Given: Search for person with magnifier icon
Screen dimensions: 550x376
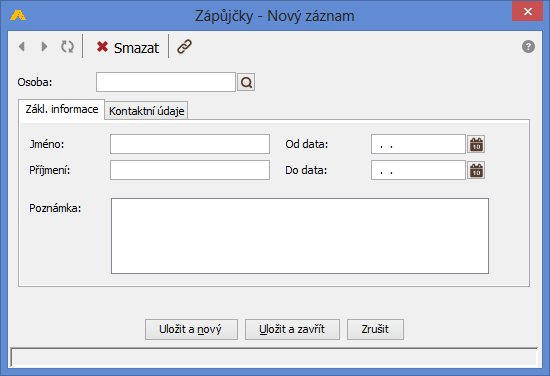Looking at the screenshot, I should 246,82.
